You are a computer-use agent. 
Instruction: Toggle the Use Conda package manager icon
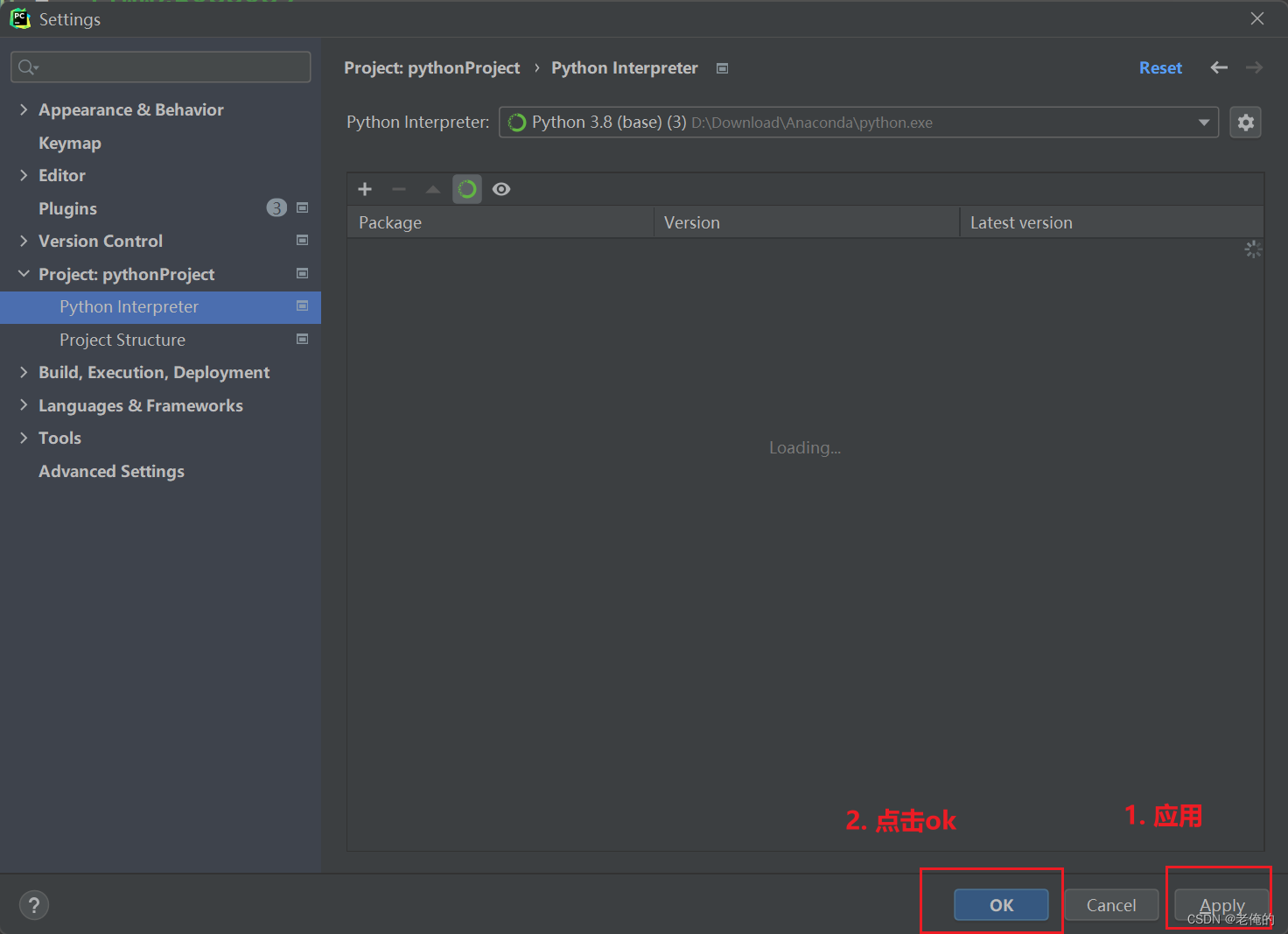coord(467,189)
